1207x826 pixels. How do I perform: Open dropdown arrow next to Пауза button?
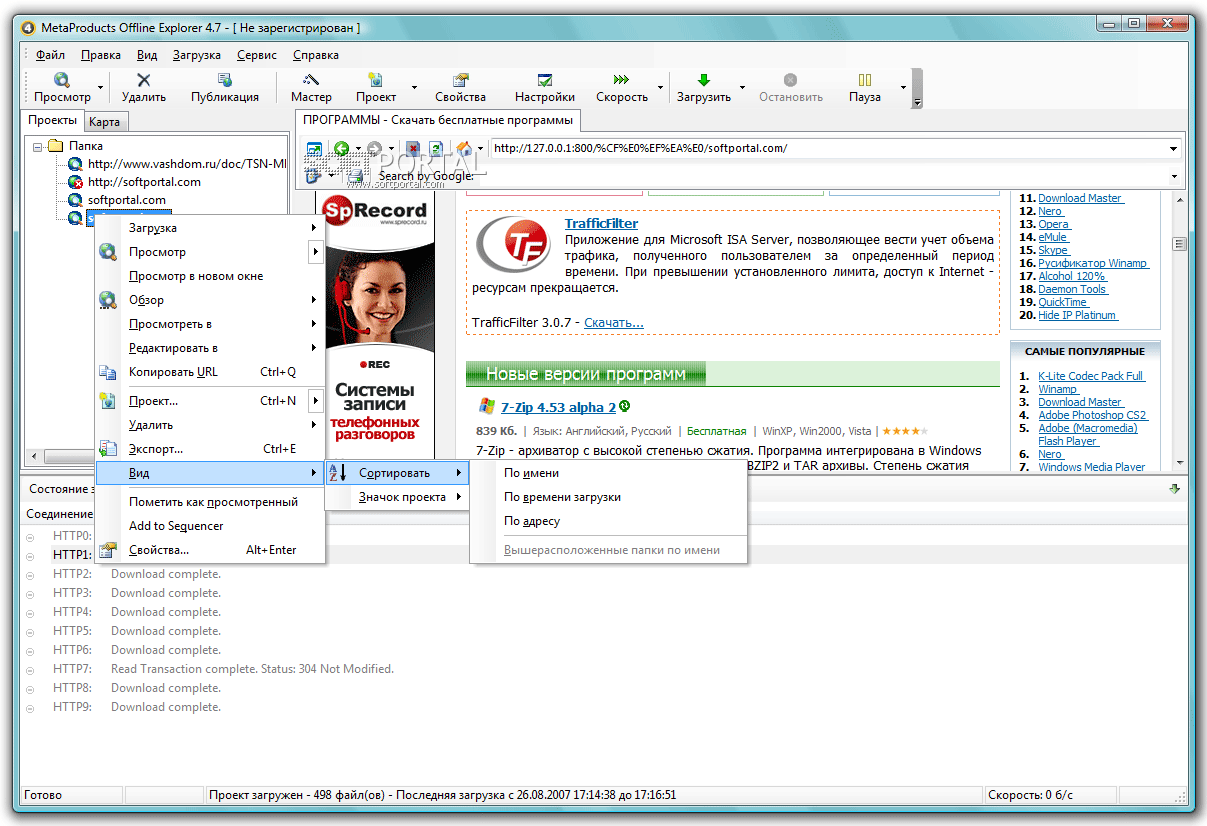click(x=903, y=88)
